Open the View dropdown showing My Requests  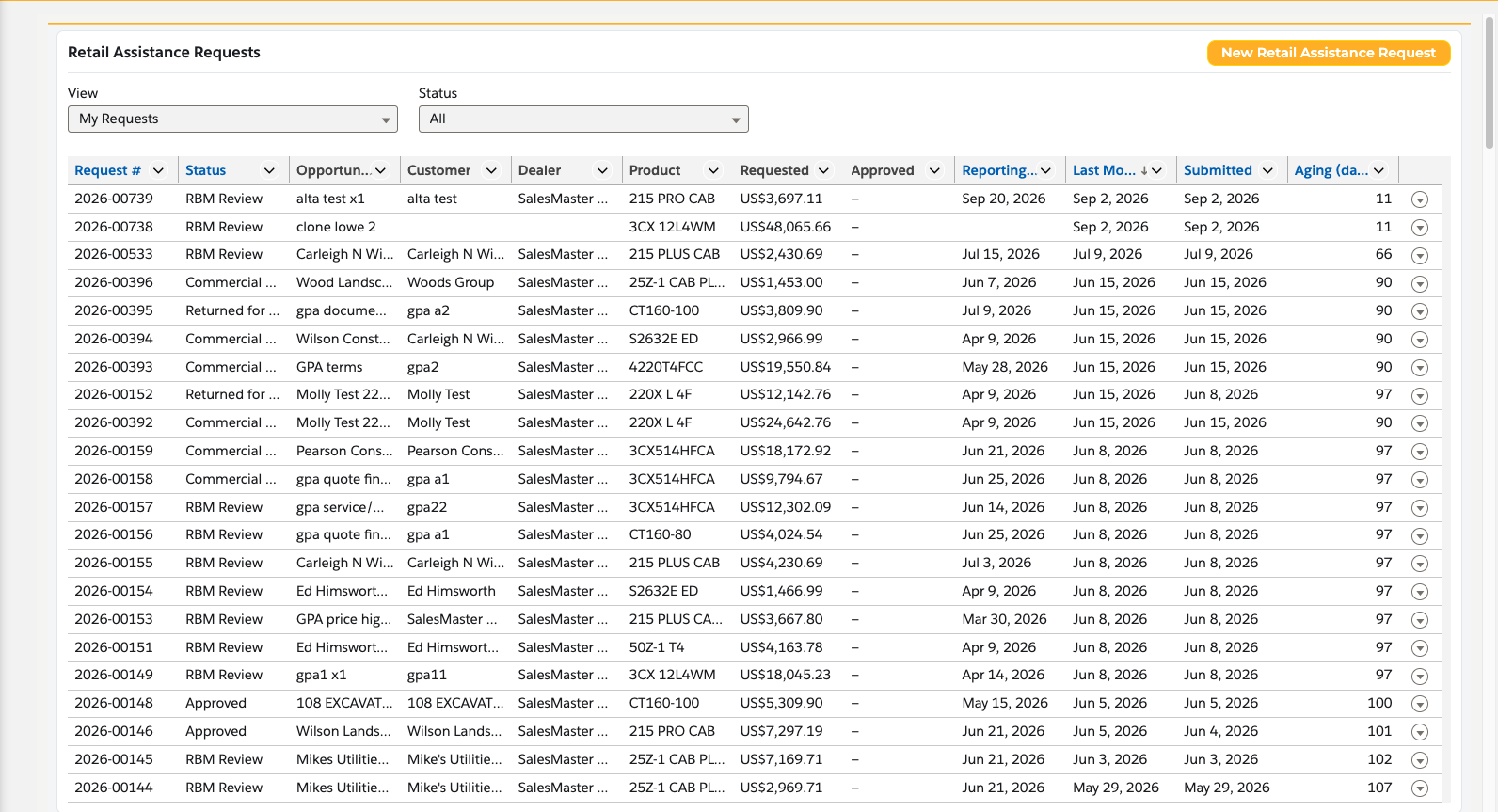(232, 119)
